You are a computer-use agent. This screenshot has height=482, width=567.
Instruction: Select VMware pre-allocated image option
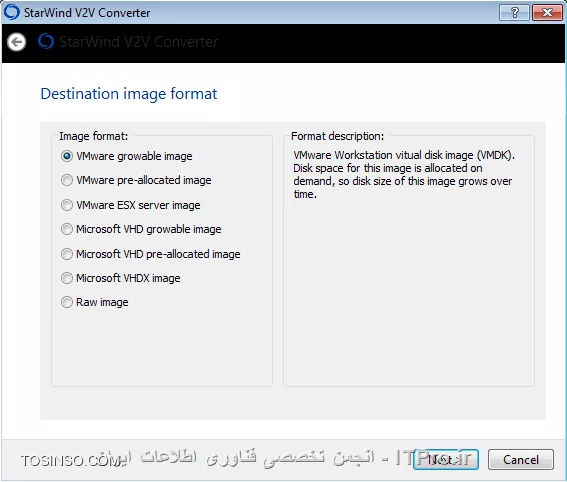point(136,180)
